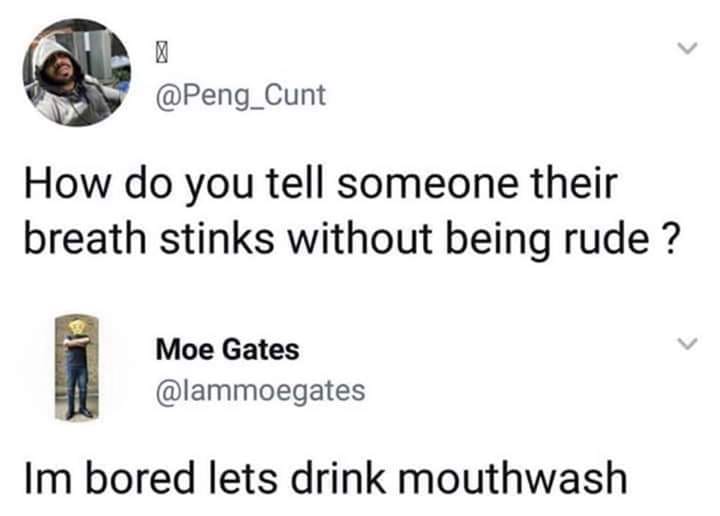Open the tweet asking about stinky breath
Image resolution: width=720 pixels, height=516 pixels.
point(351,212)
